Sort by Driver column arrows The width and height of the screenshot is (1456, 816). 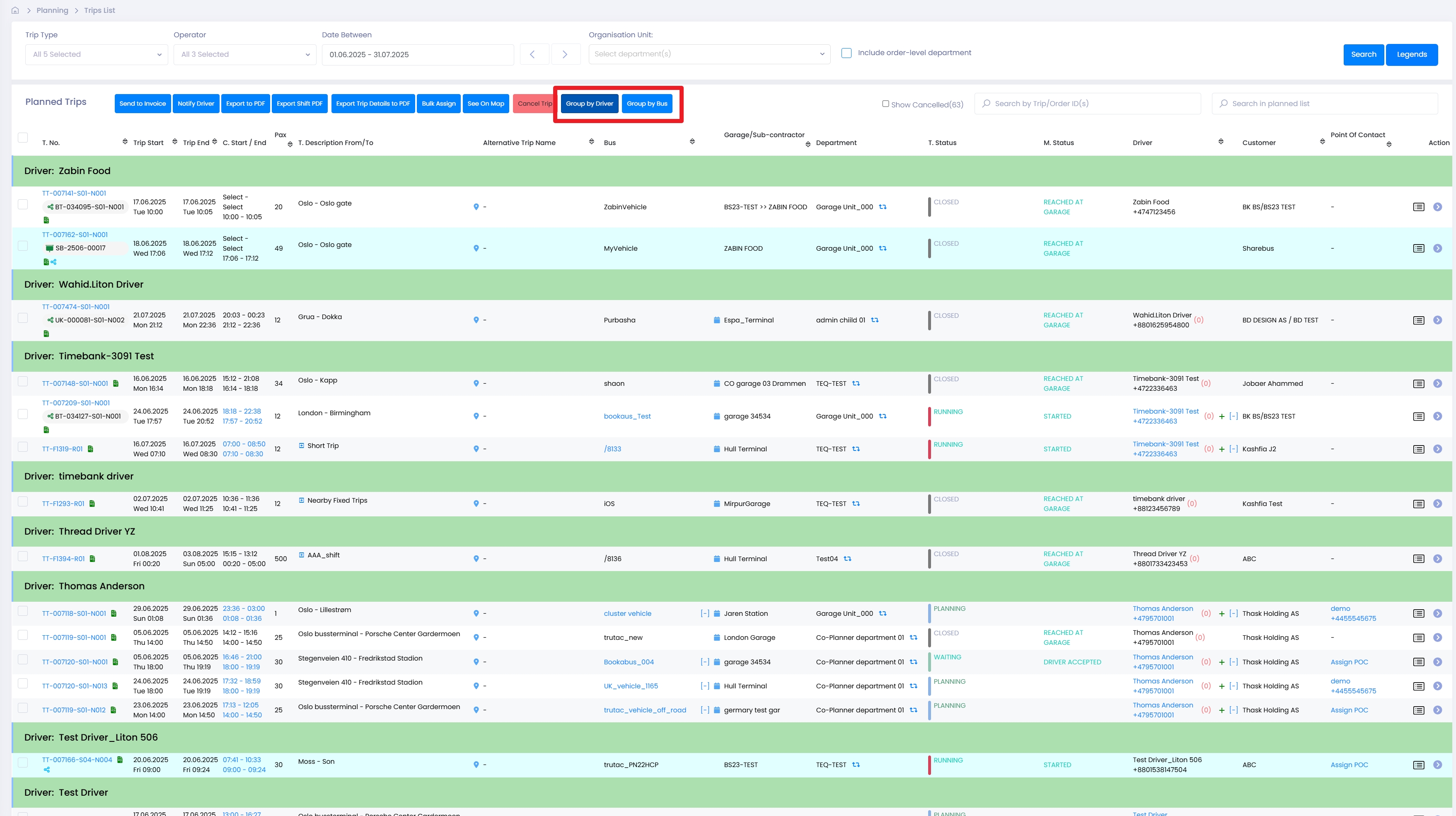coord(1220,142)
